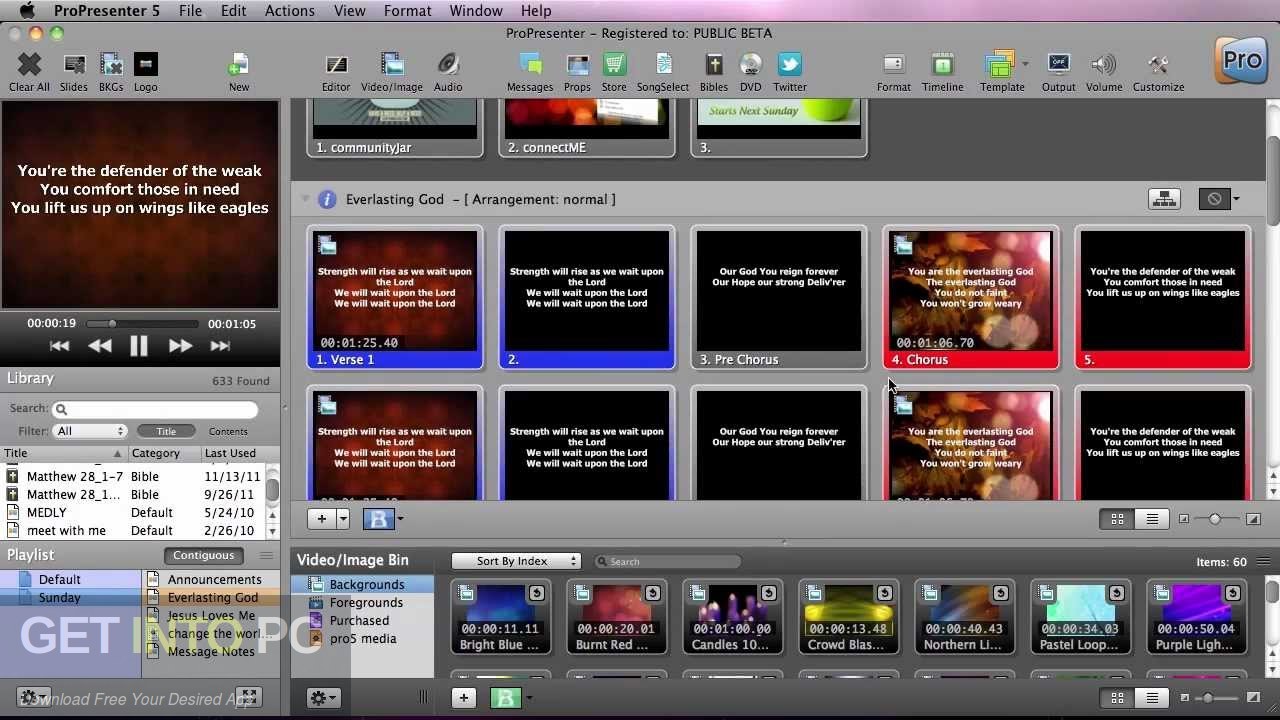Open the Actions menu
Image resolution: width=1280 pixels, height=720 pixels.
[290, 11]
